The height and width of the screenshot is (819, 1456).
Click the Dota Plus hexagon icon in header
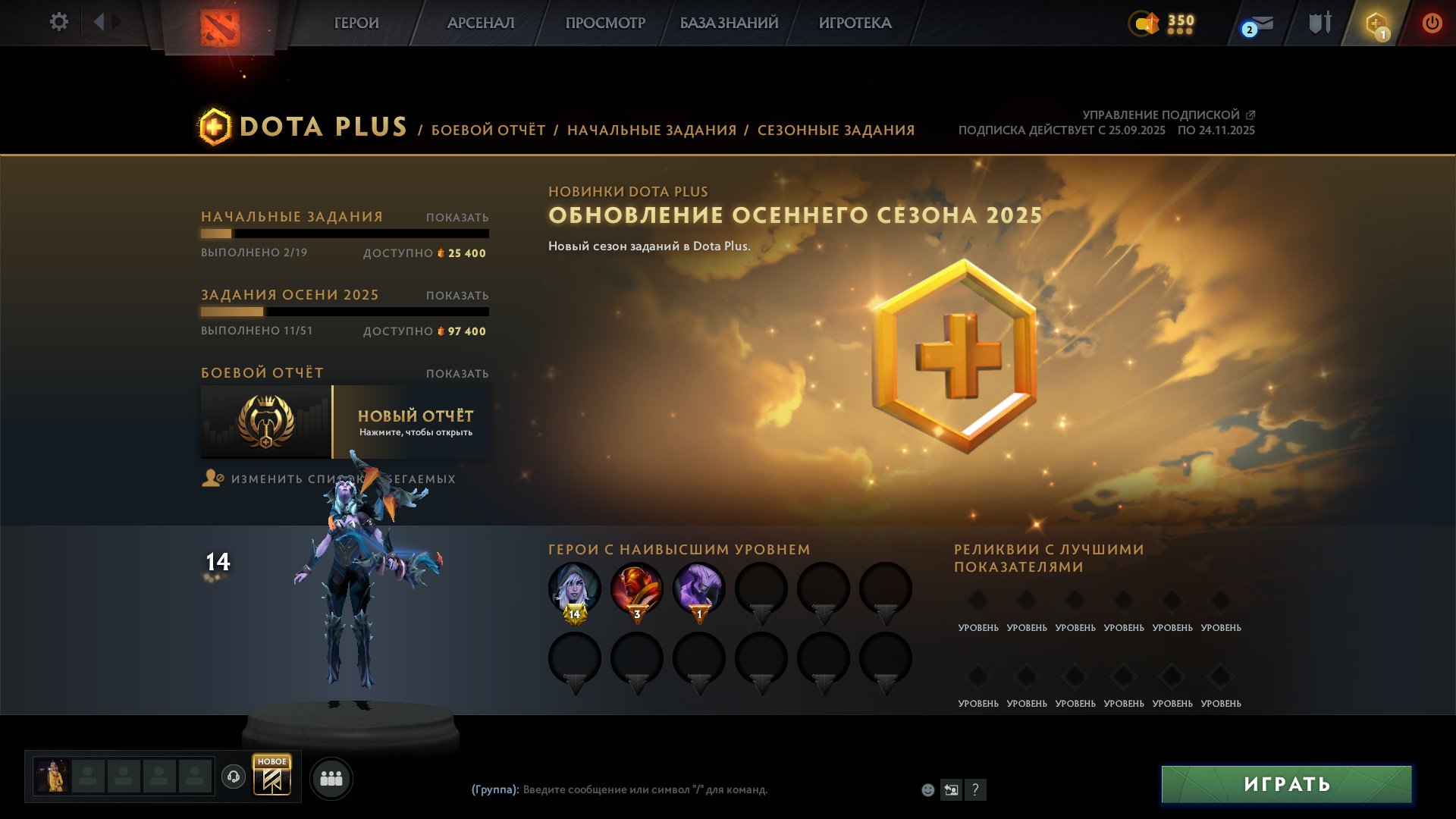click(x=1376, y=24)
